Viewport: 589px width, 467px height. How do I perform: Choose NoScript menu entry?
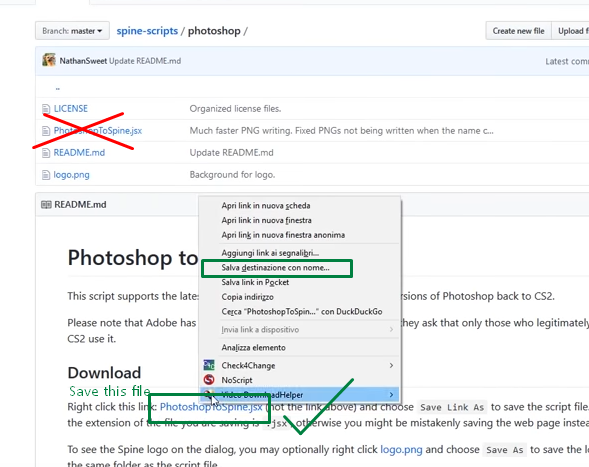coord(300,380)
